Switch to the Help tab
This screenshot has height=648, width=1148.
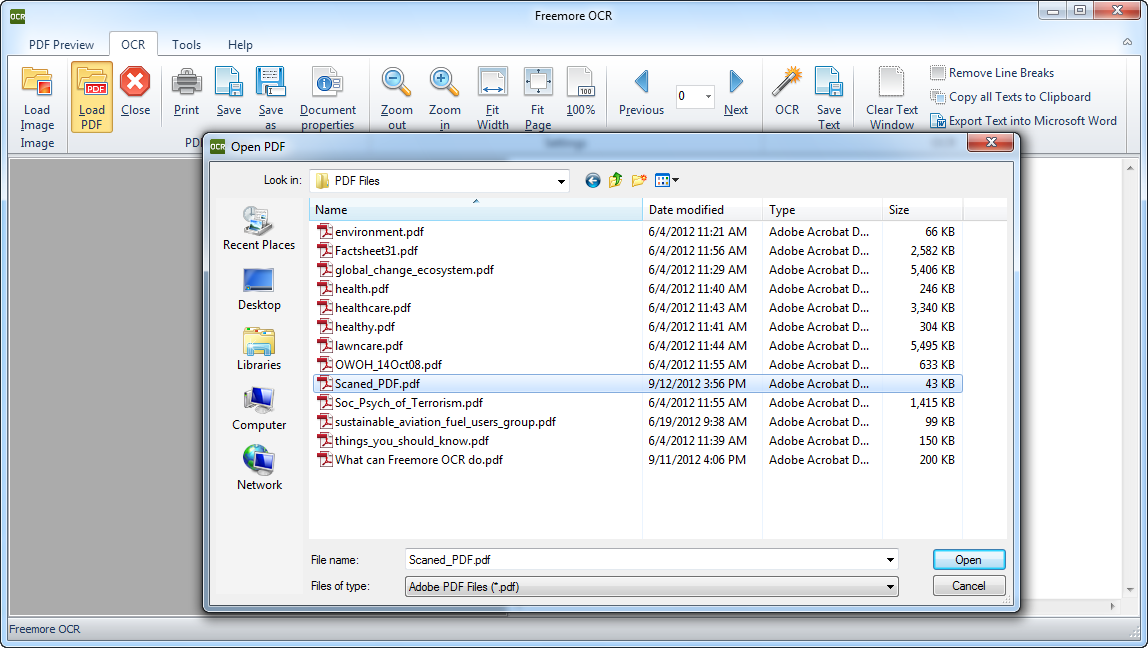pyautogui.click(x=240, y=45)
